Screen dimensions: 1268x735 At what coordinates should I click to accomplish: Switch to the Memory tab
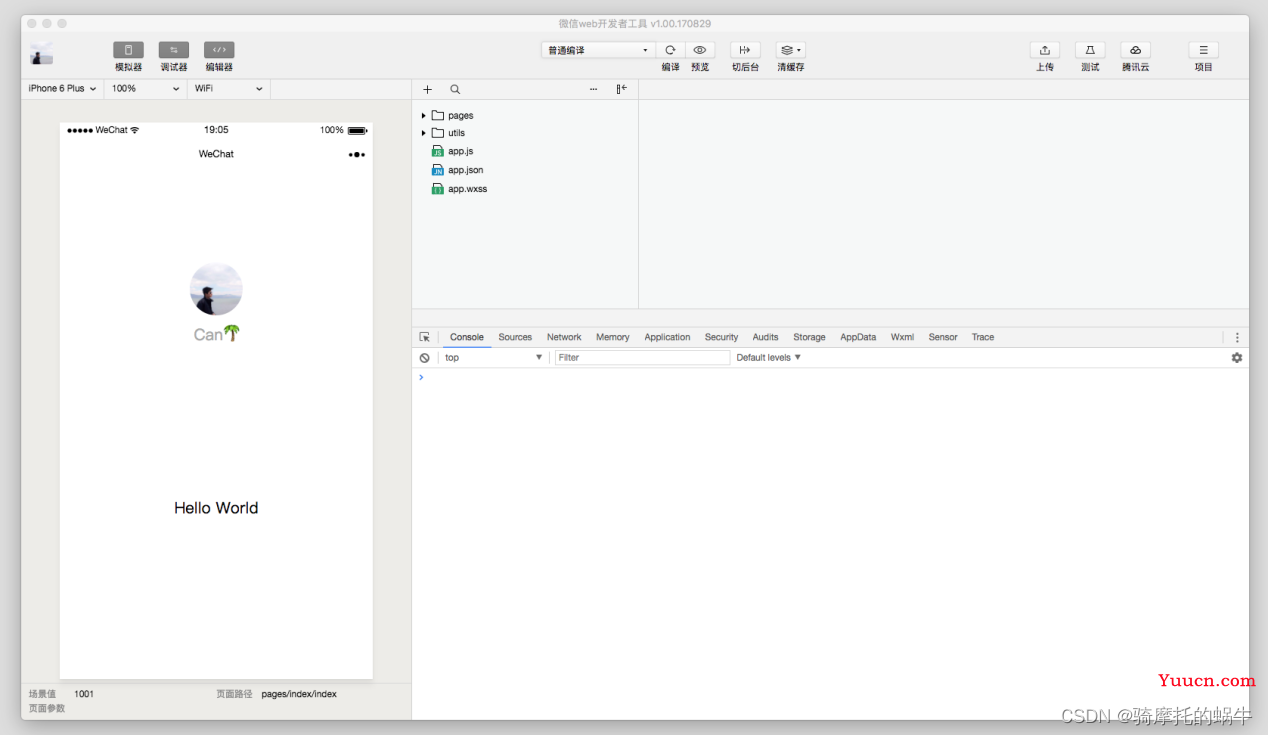(x=613, y=337)
